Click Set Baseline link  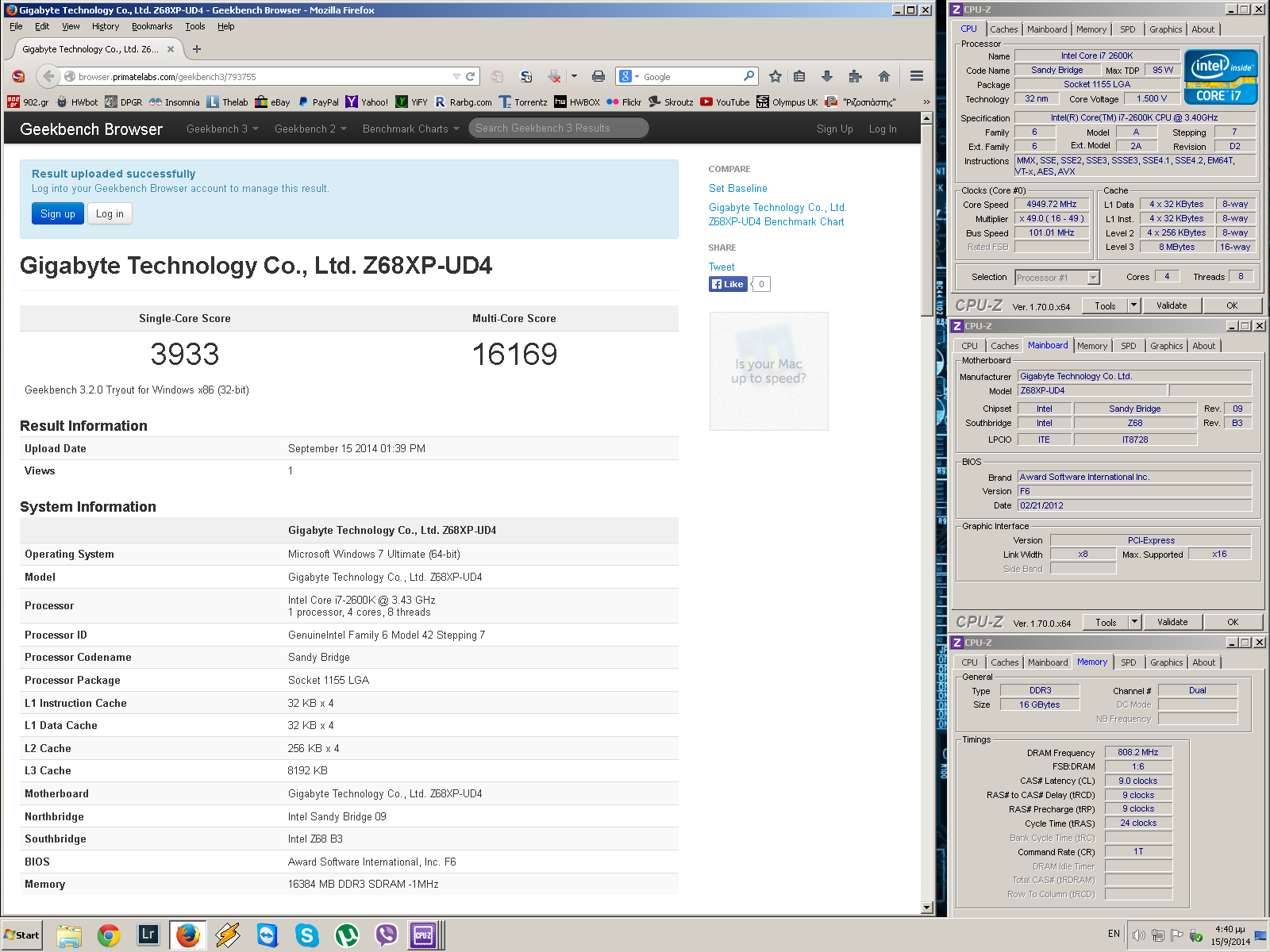tap(738, 189)
